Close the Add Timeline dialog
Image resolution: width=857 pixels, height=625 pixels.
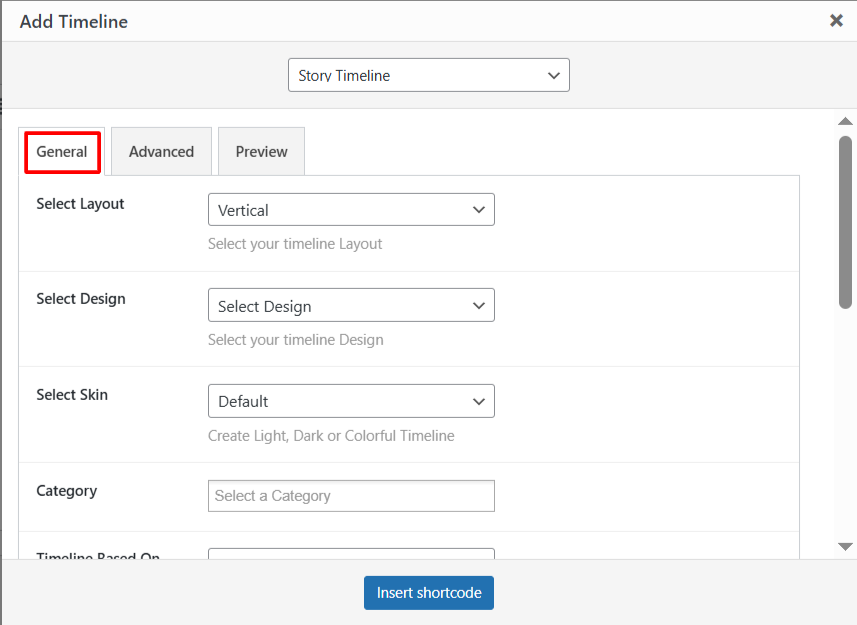click(836, 20)
